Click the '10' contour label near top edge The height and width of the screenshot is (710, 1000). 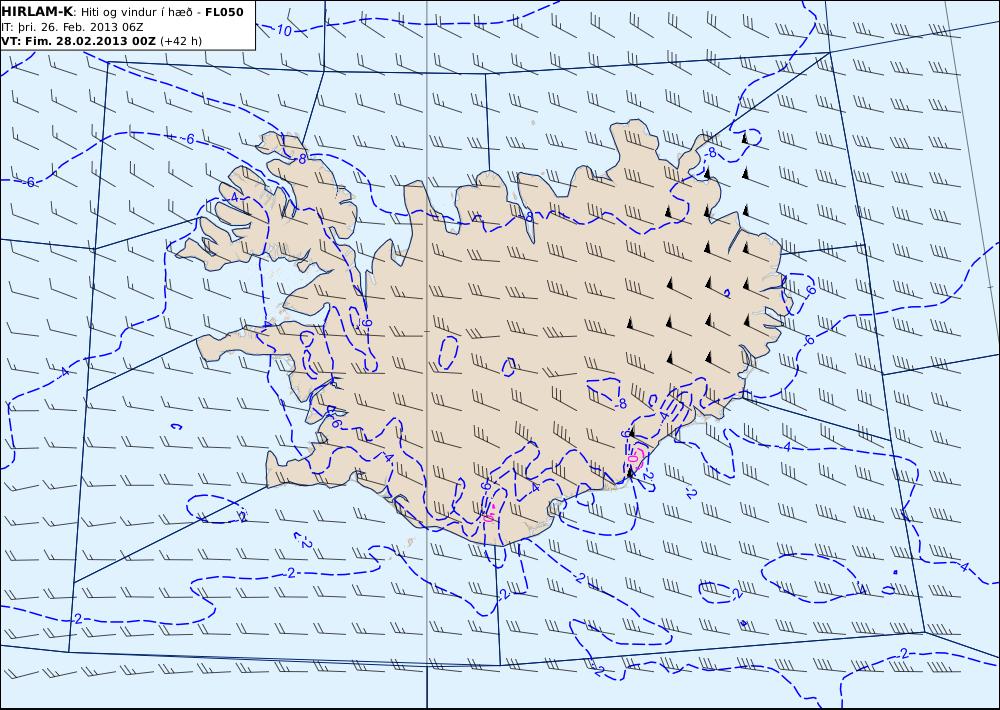click(284, 31)
